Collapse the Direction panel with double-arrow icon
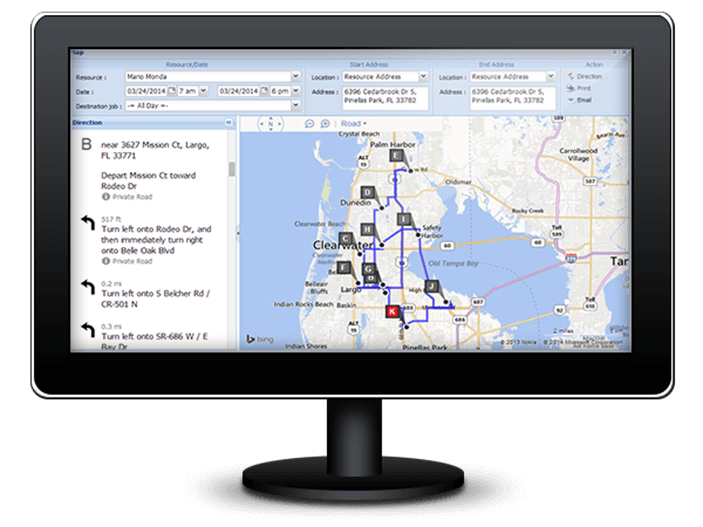Image resolution: width=703 pixels, height=527 pixels. tap(229, 122)
